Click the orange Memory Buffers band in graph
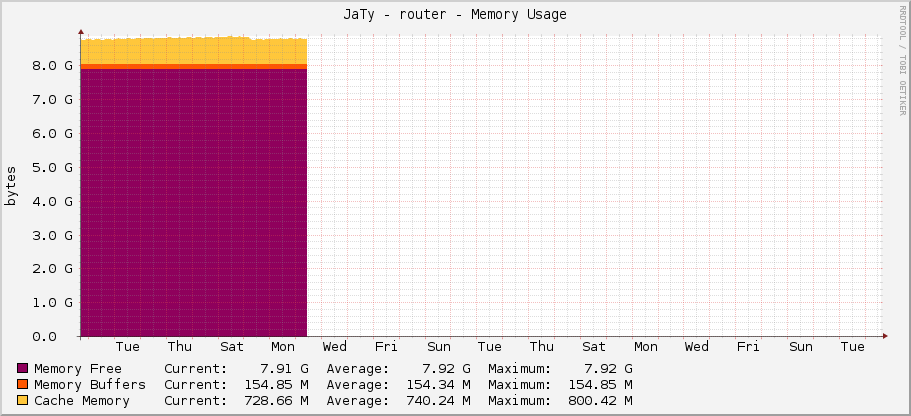 coord(193,66)
